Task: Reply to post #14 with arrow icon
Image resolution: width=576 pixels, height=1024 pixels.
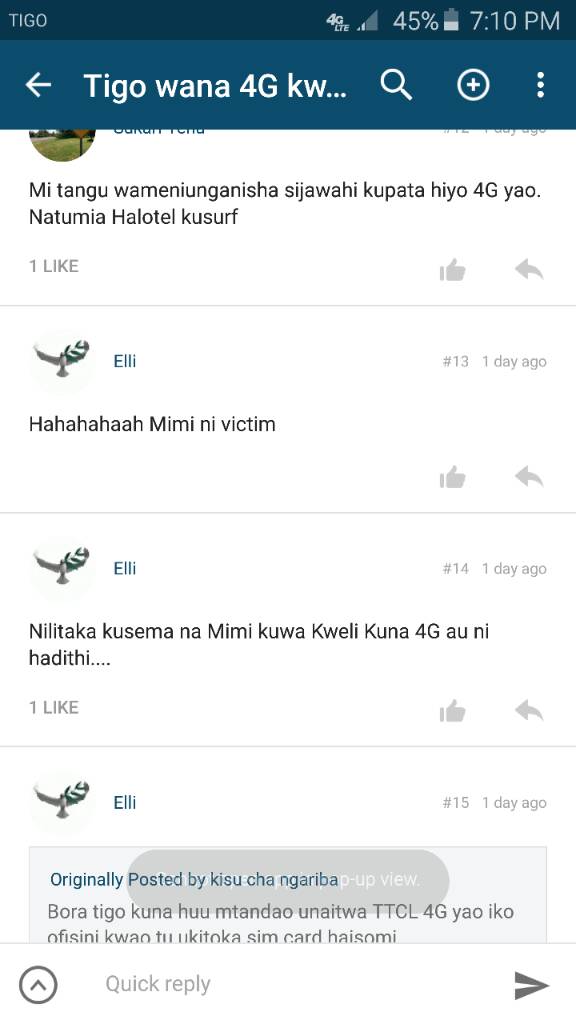Action: tap(529, 710)
